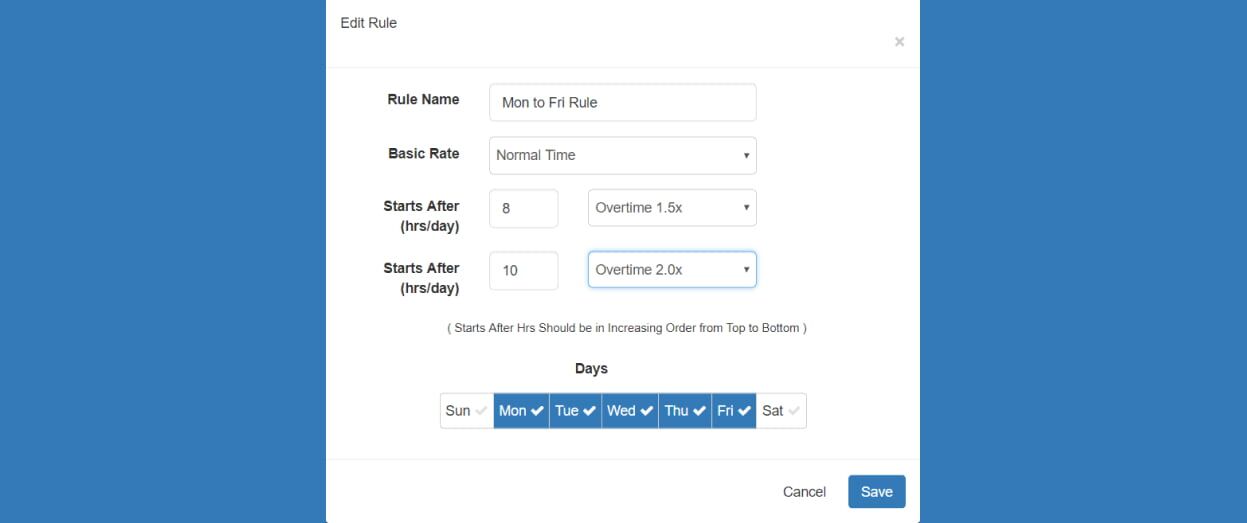Cancel editing the rule

[804, 492]
